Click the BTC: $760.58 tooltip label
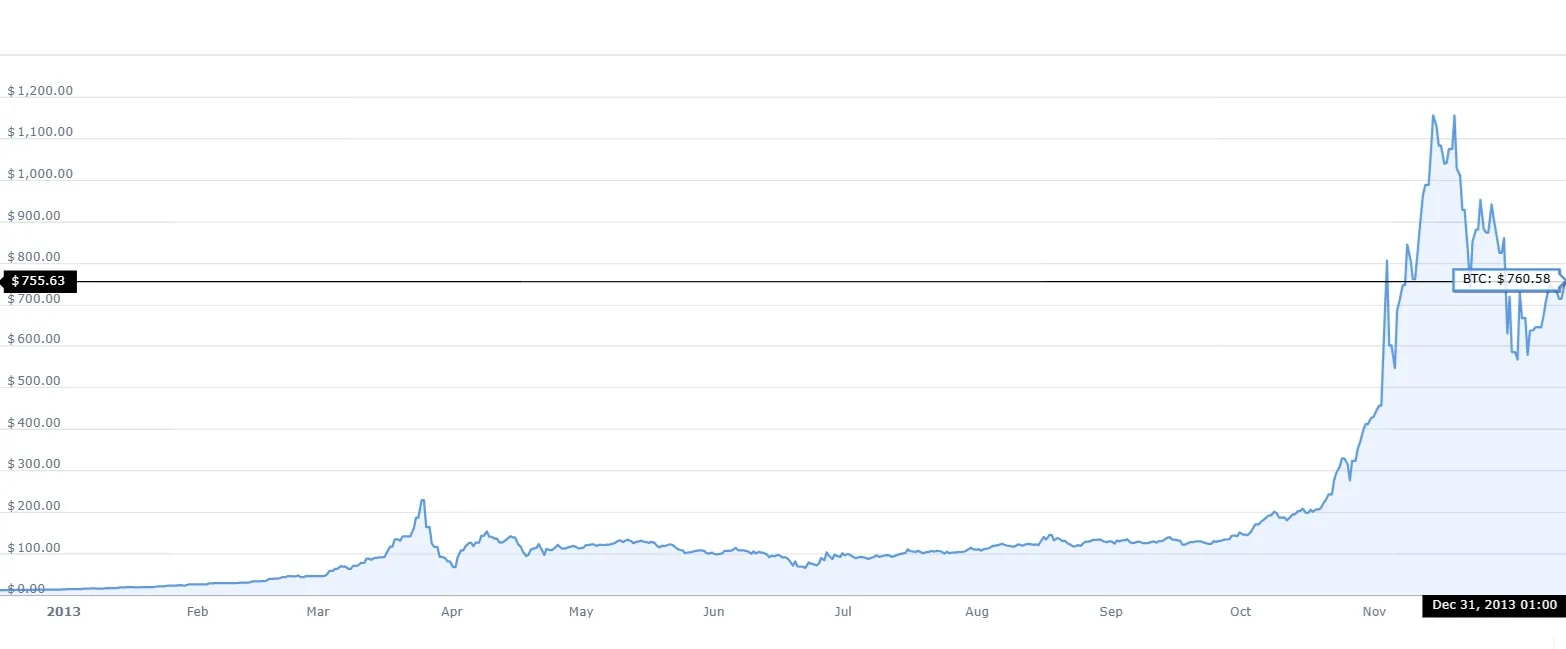This screenshot has width=1566, height=649. (1506, 279)
